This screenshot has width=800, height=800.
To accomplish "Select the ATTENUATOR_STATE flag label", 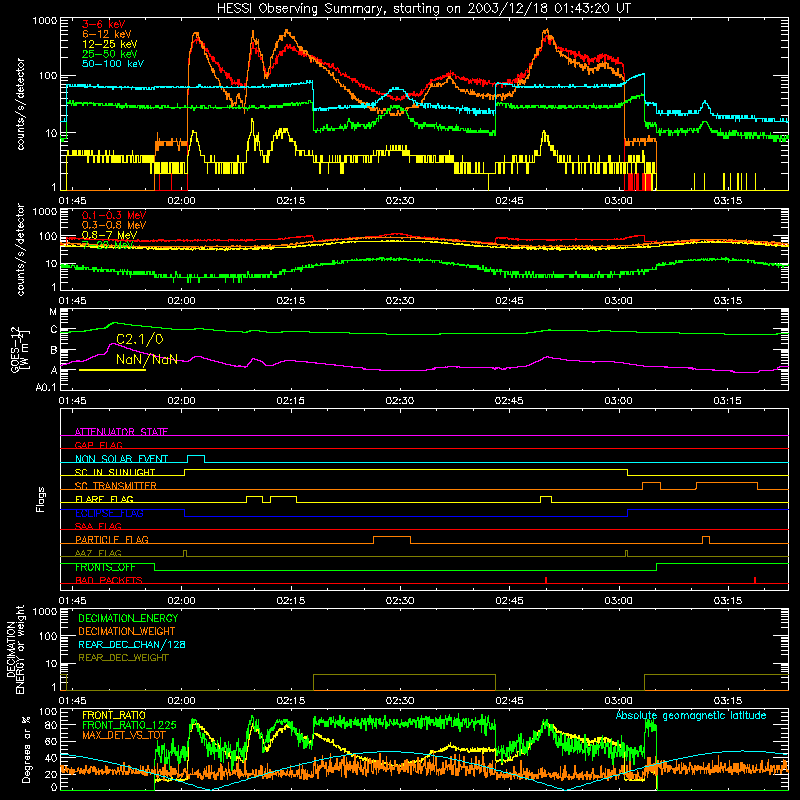I will 121,432.
